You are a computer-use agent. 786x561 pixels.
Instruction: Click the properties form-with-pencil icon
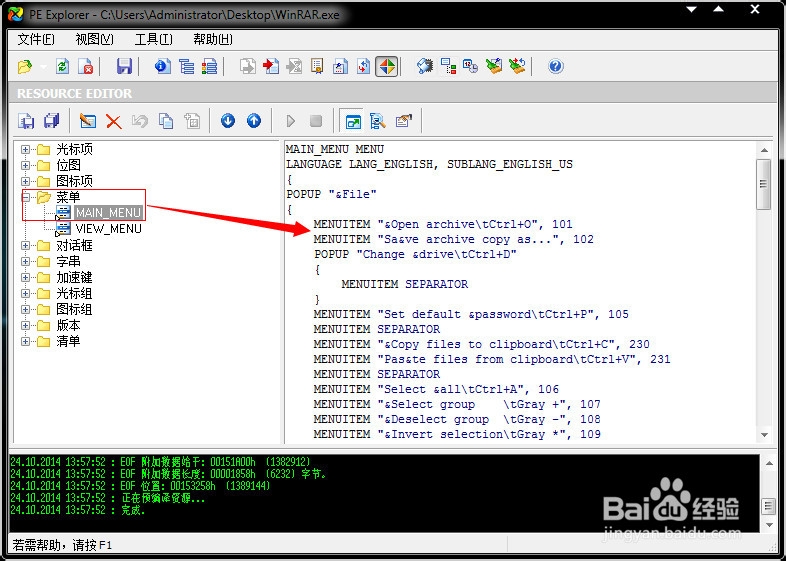pos(404,121)
